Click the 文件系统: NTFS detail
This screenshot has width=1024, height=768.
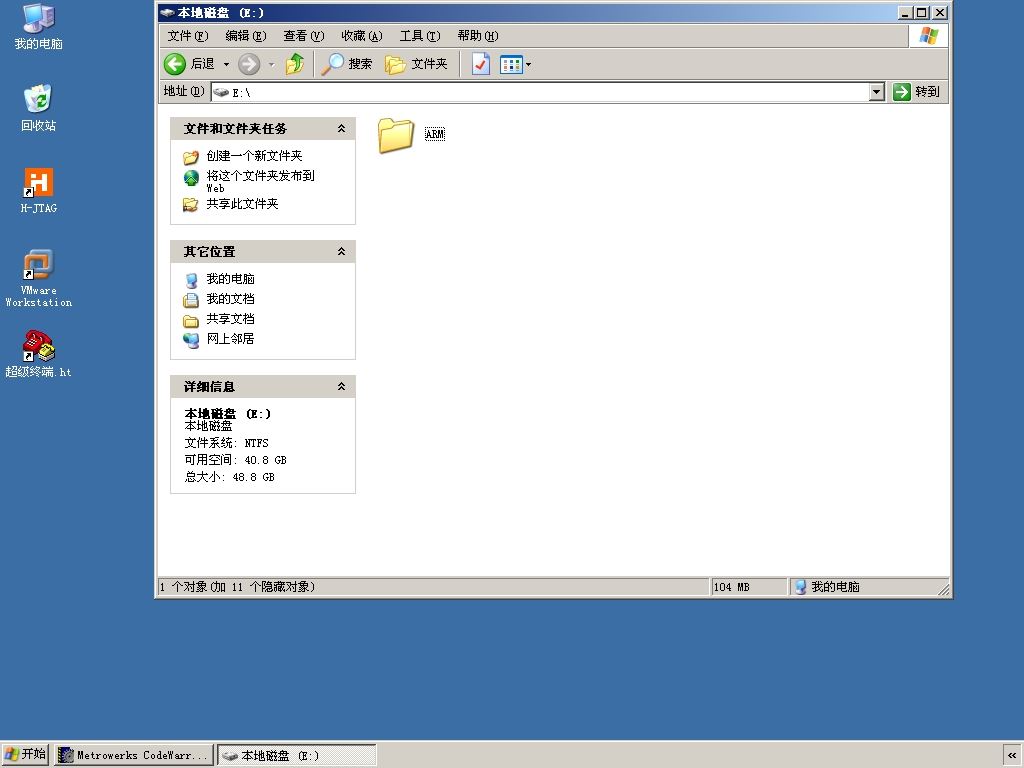[x=226, y=443]
